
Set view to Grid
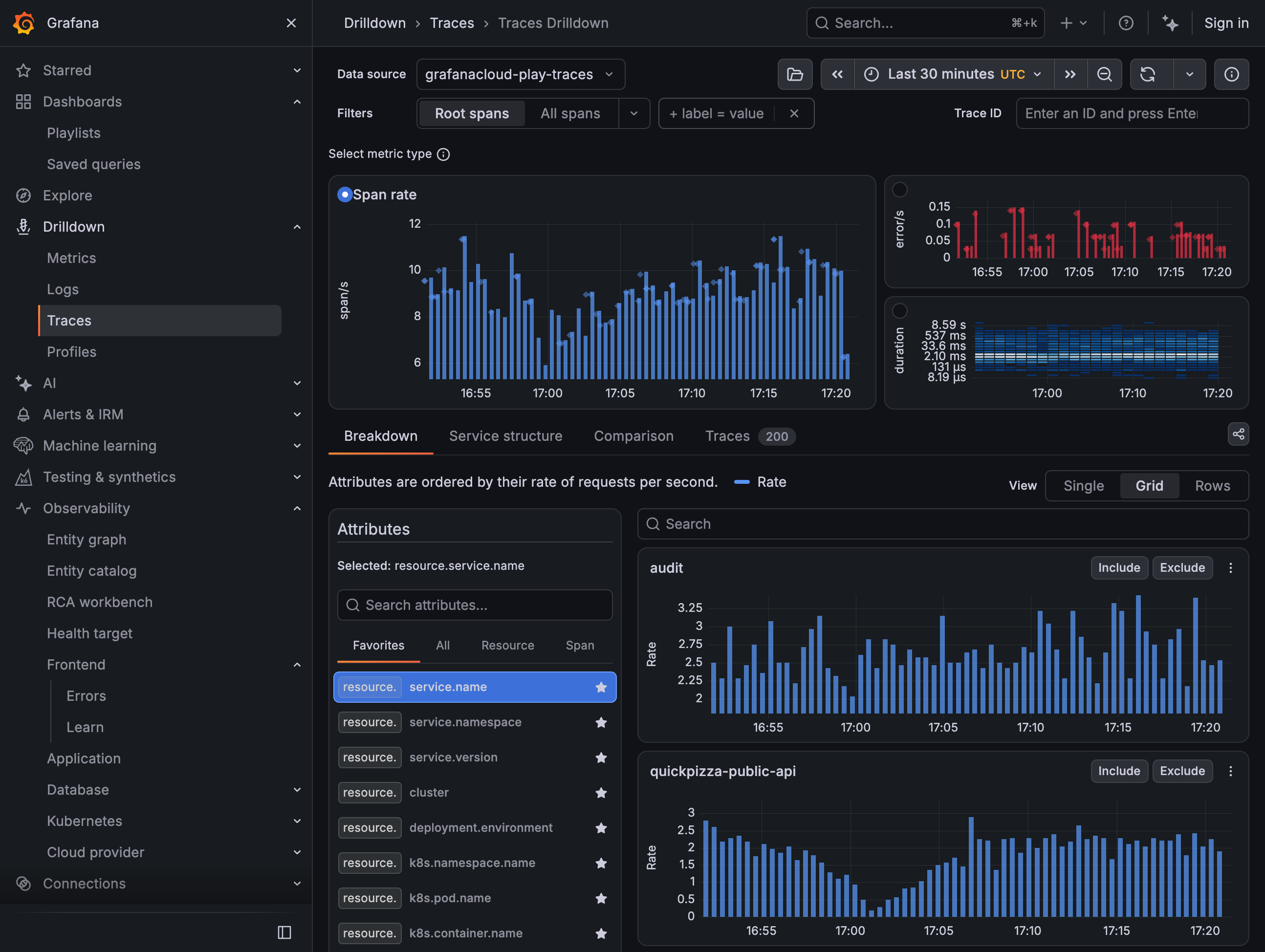(x=1149, y=485)
